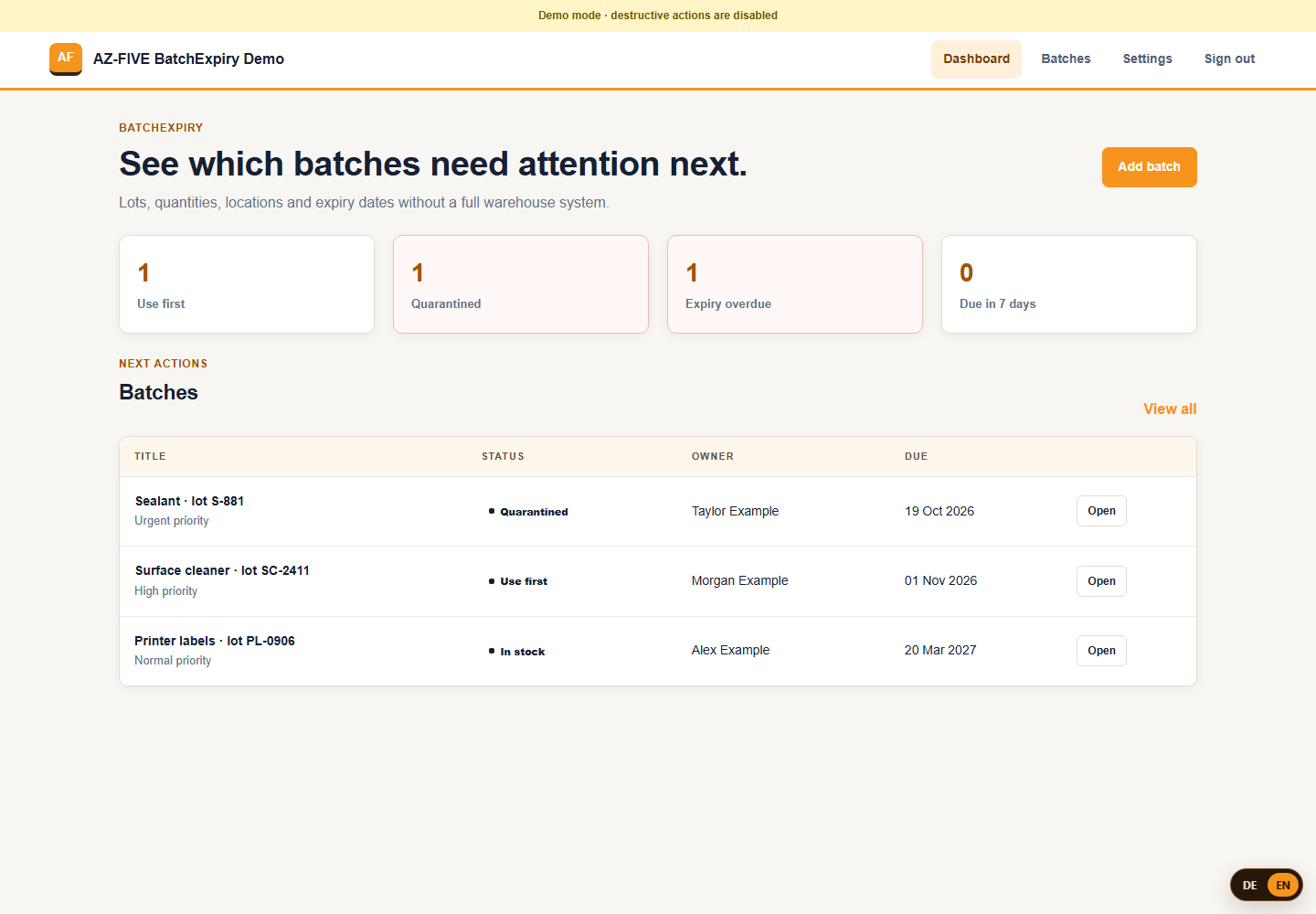This screenshot has width=1316, height=914.
Task: Select the Quarantined summary card
Action: pos(521,284)
